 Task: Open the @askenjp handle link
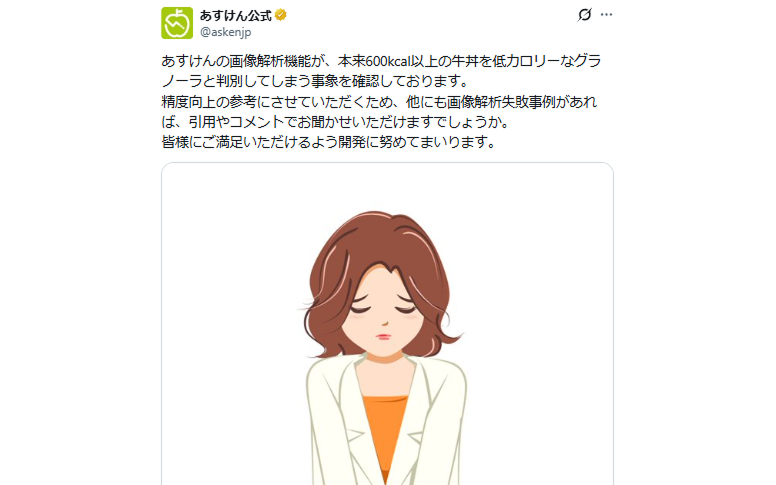point(225,32)
